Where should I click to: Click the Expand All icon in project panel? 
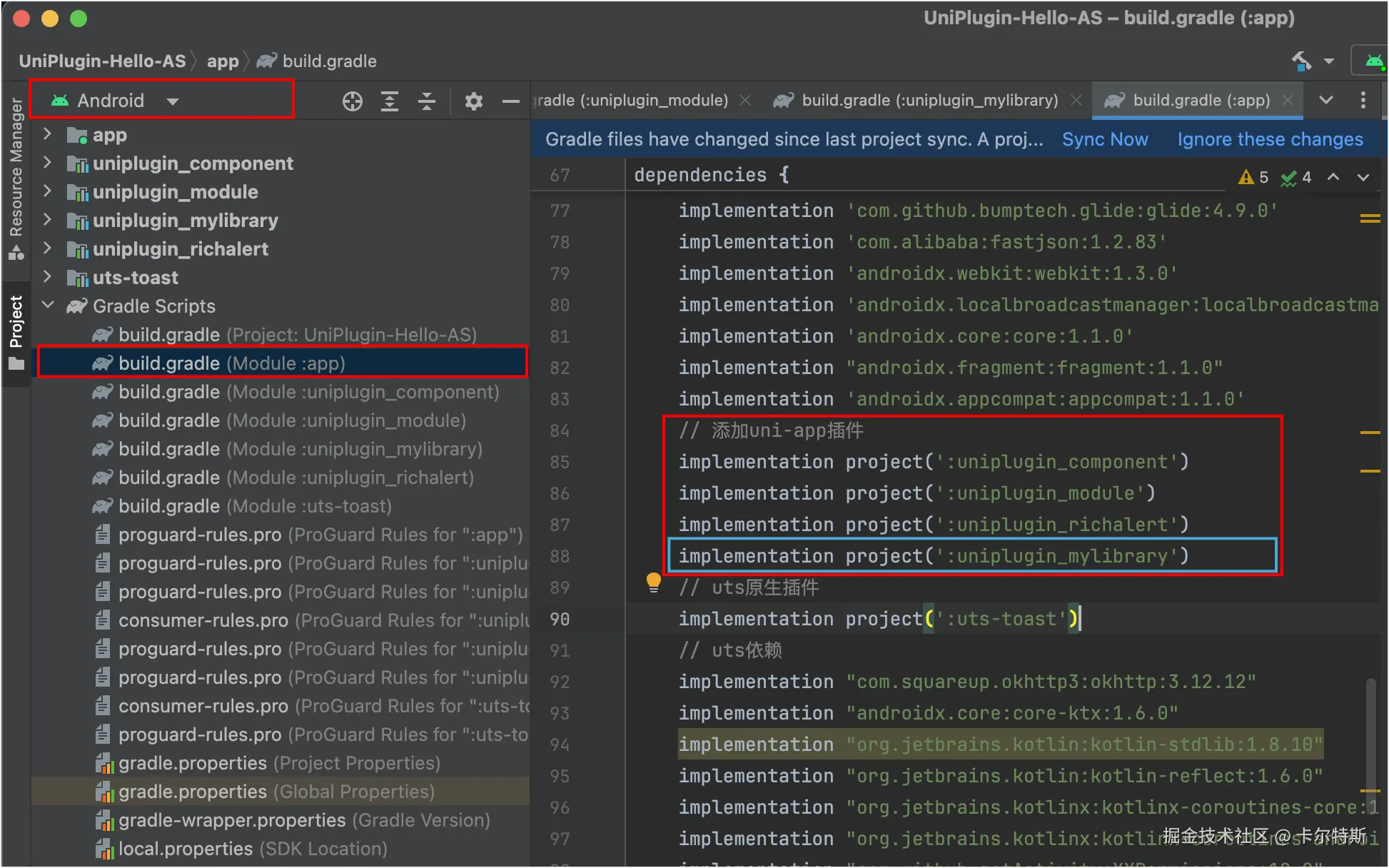click(x=390, y=101)
